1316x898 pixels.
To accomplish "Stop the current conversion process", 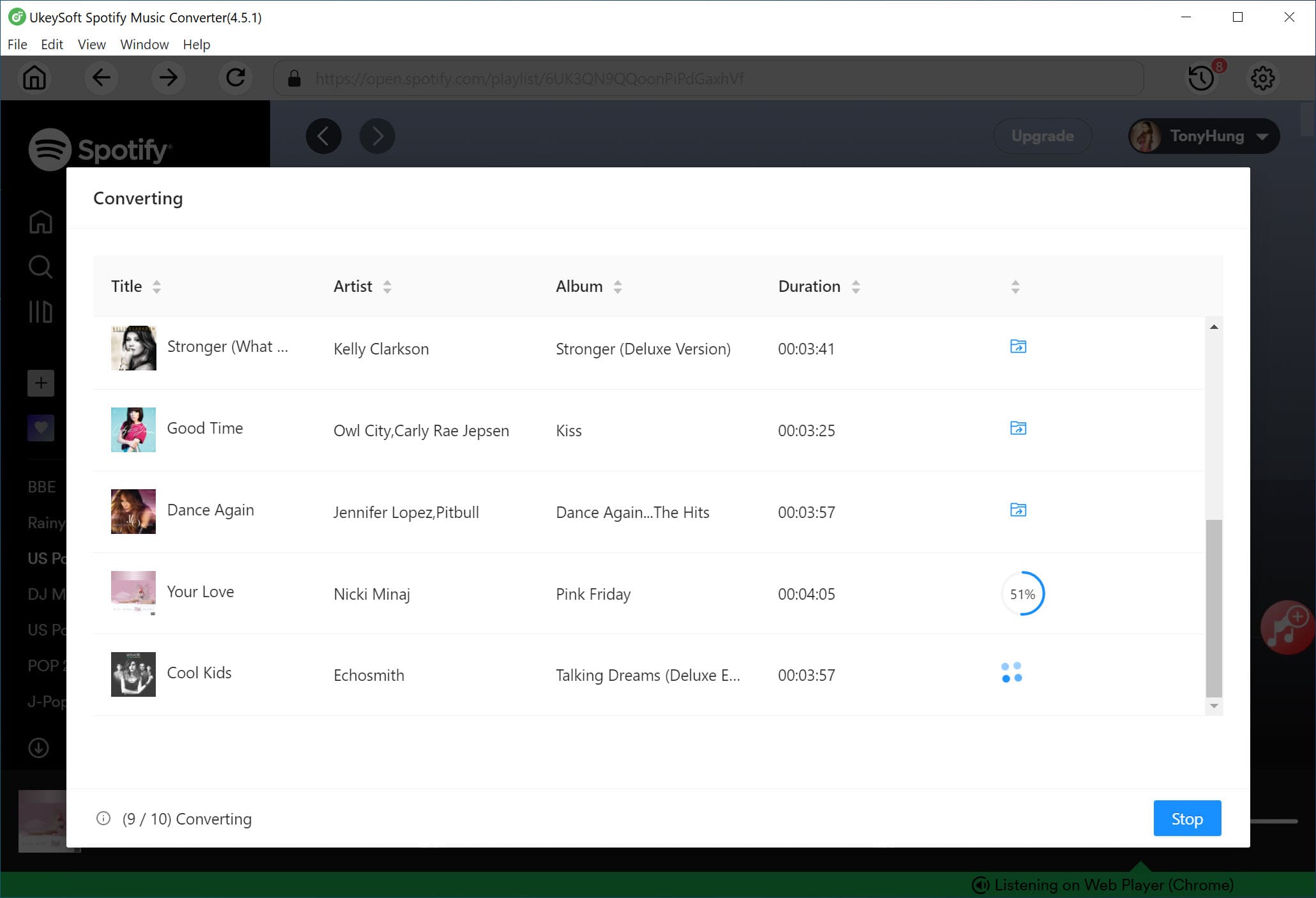I will (1187, 818).
